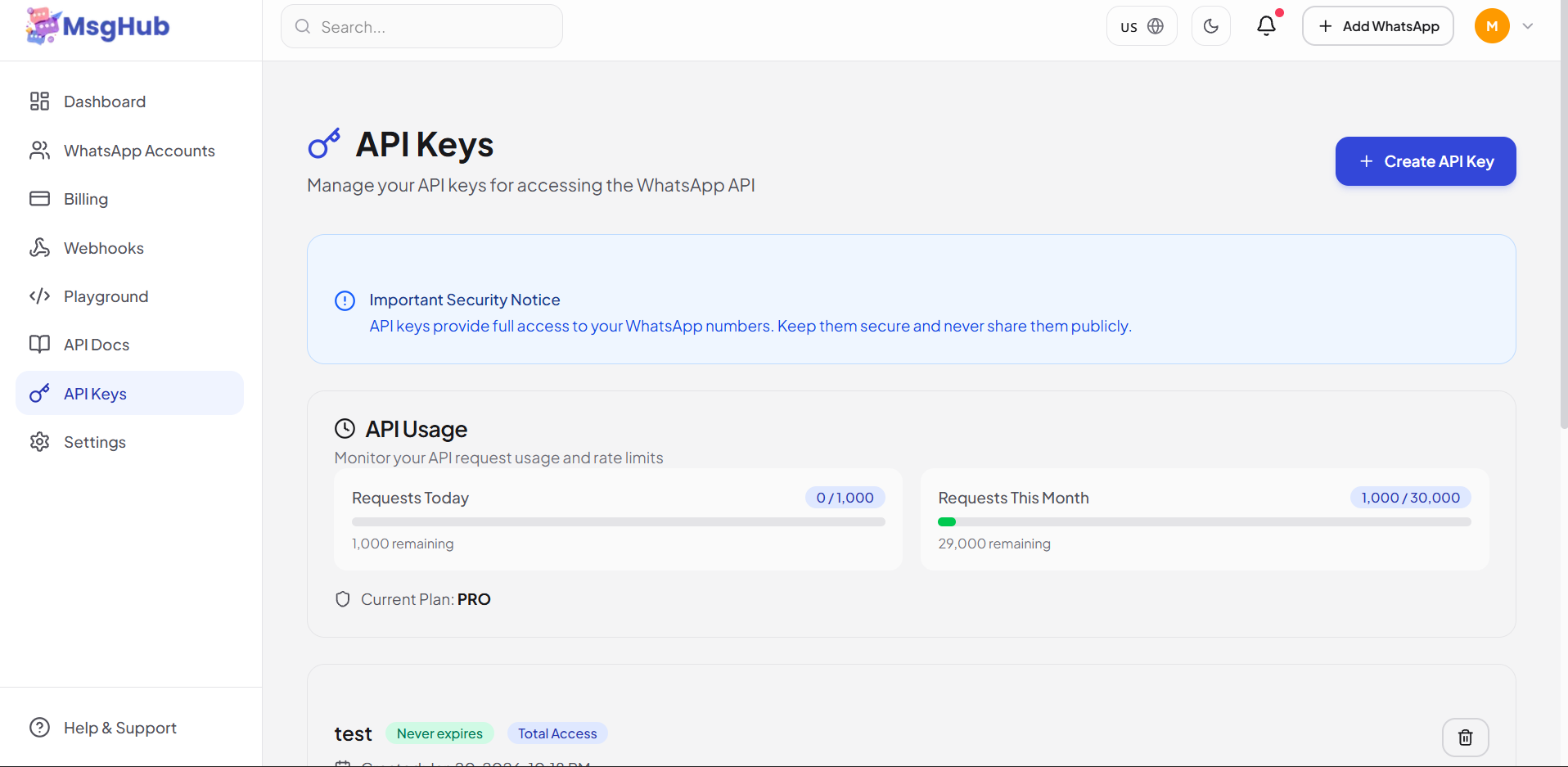Click the Current Plan shield icon
This screenshot has height=767, width=1568.
[343, 599]
